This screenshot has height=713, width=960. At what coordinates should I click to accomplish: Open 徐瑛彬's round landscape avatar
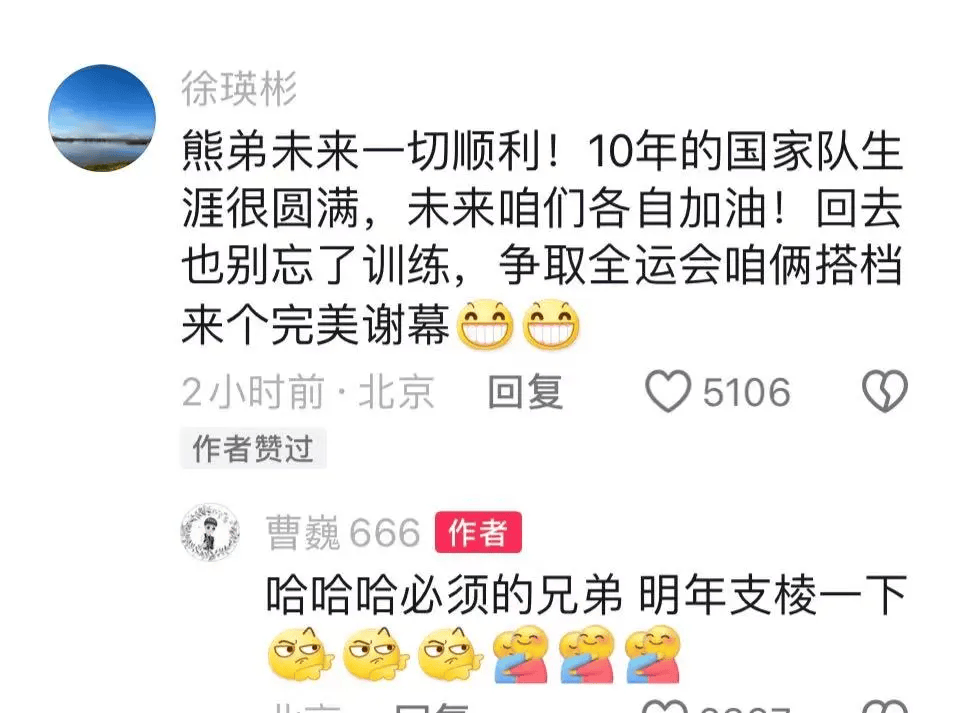pos(102,118)
